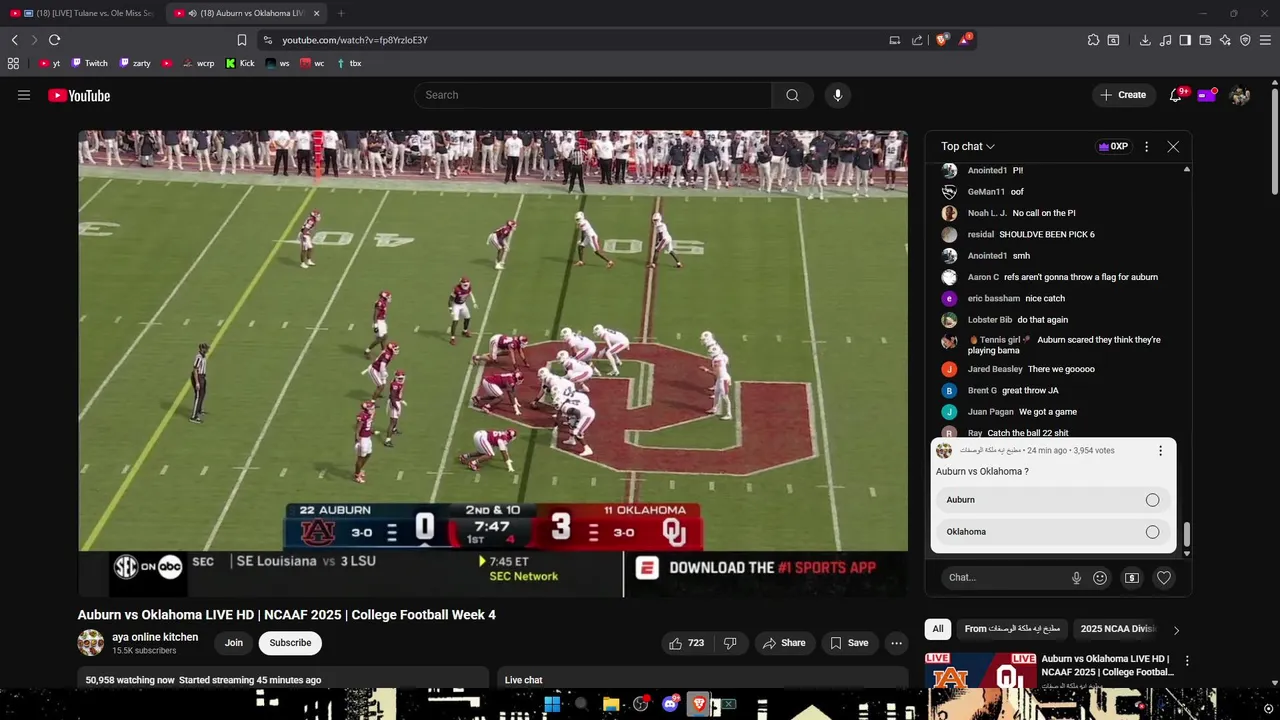Open the poll's three-dot menu
This screenshot has width=1280, height=720.
(1160, 451)
